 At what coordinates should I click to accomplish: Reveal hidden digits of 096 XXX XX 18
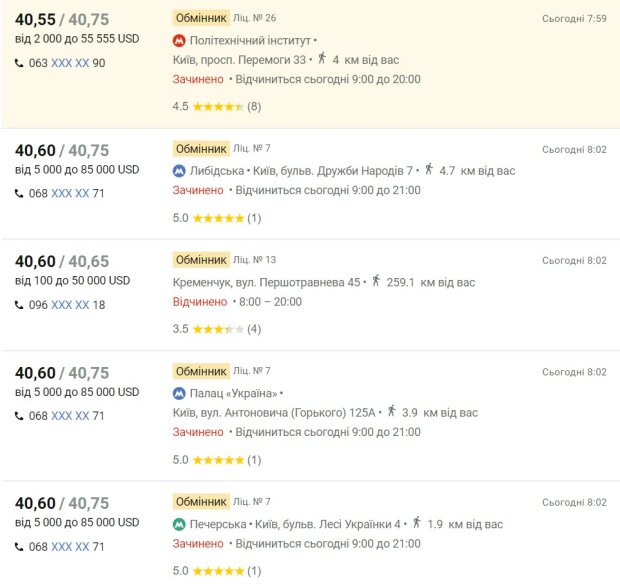pyautogui.click(x=70, y=305)
